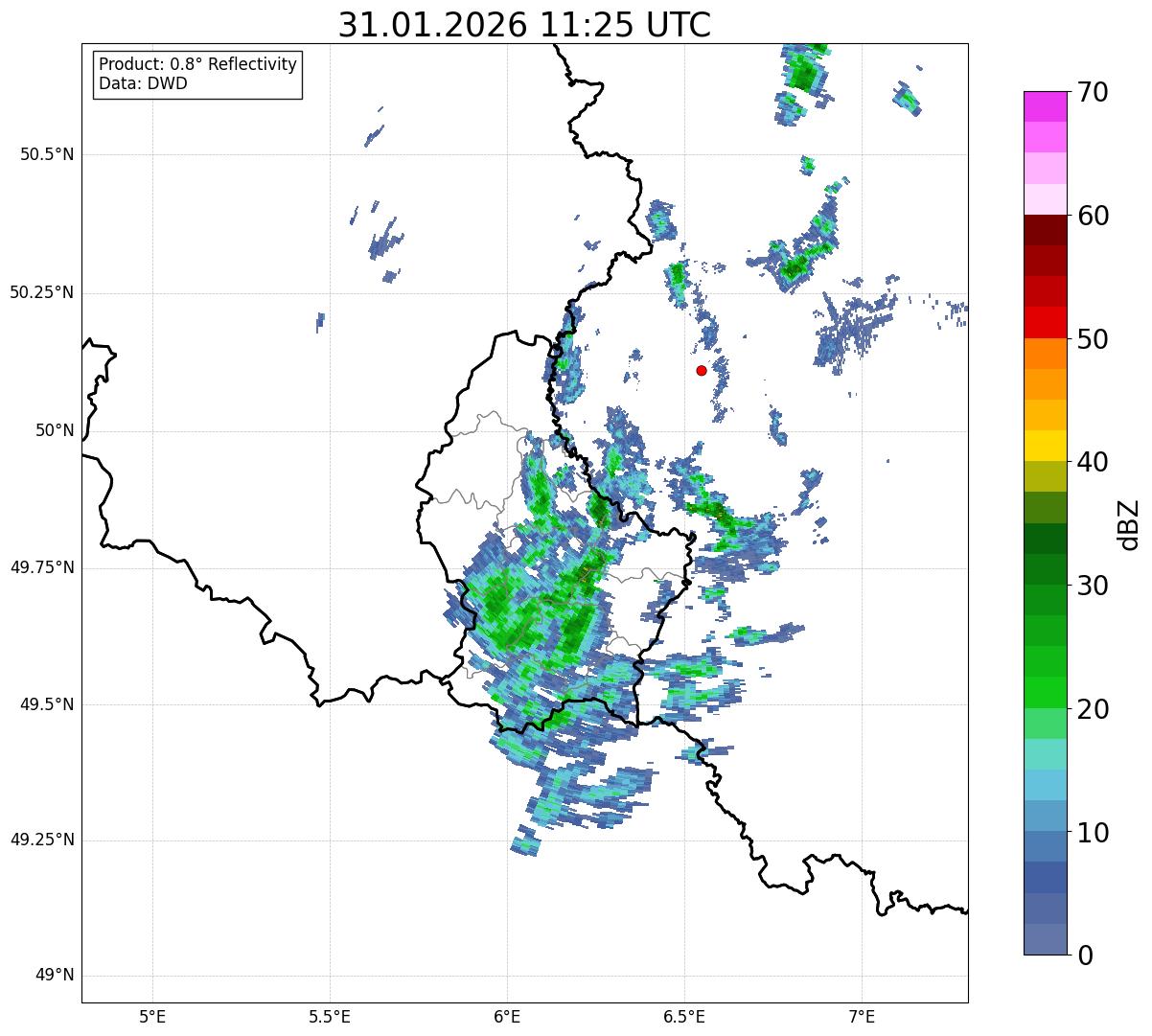
Task: Click the "50°N" latitude axis label
Action: pyautogui.click(x=56, y=431)
